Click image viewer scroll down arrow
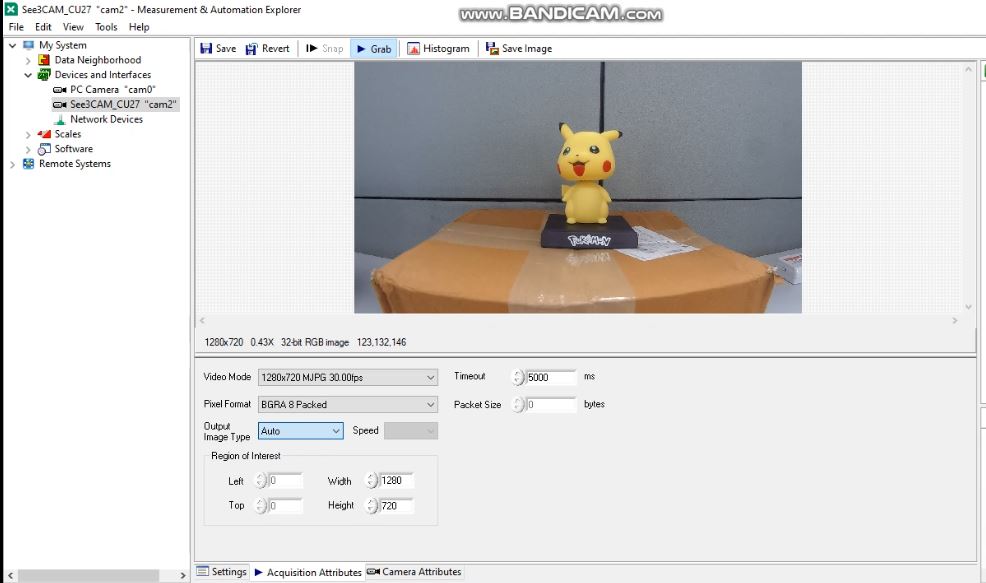Screen dimensions: 986x583 click(968, 307)
